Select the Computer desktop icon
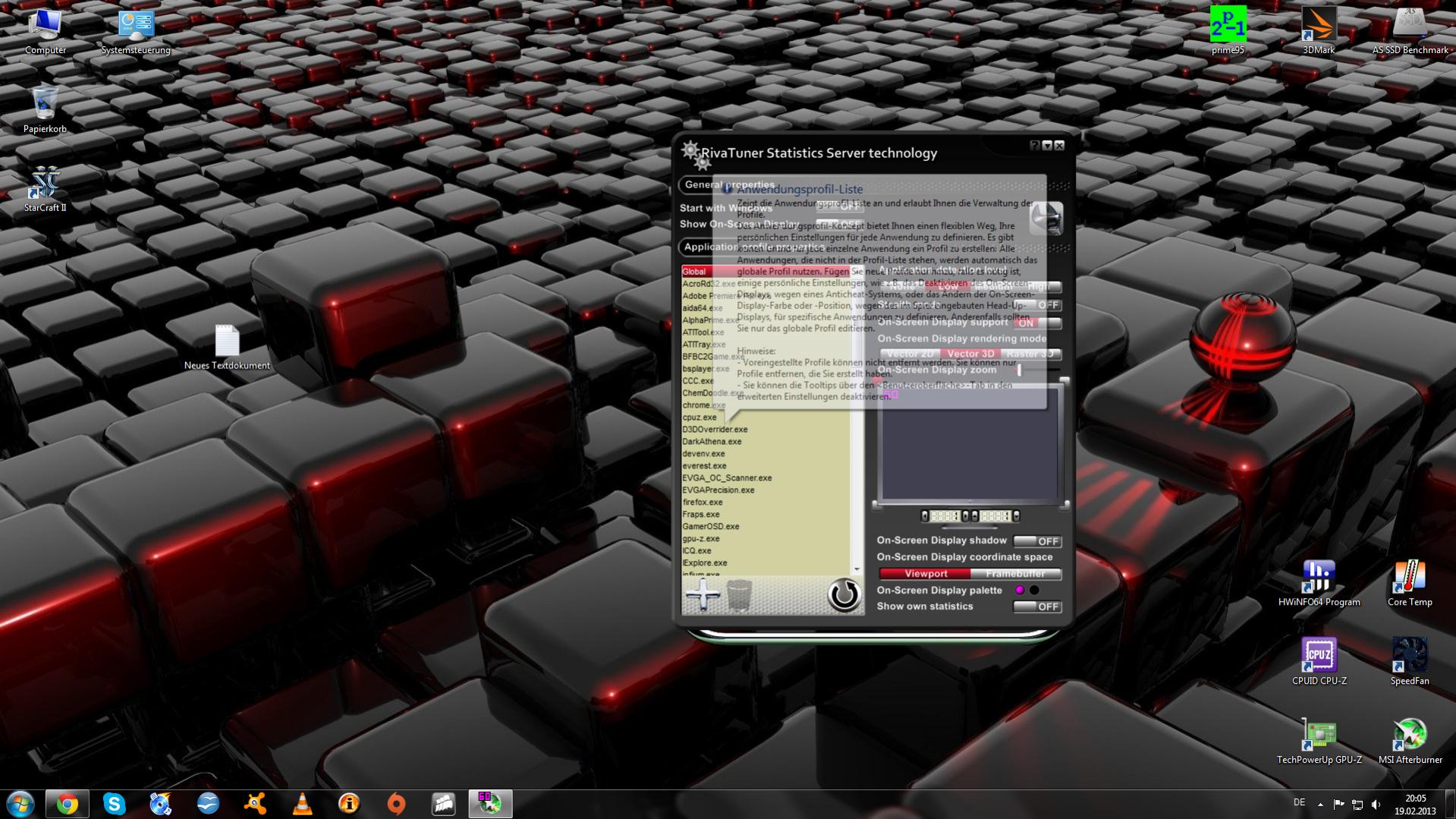Image resolution: width=1456 pixels, height=819 pixels. [x=45, y=31]
